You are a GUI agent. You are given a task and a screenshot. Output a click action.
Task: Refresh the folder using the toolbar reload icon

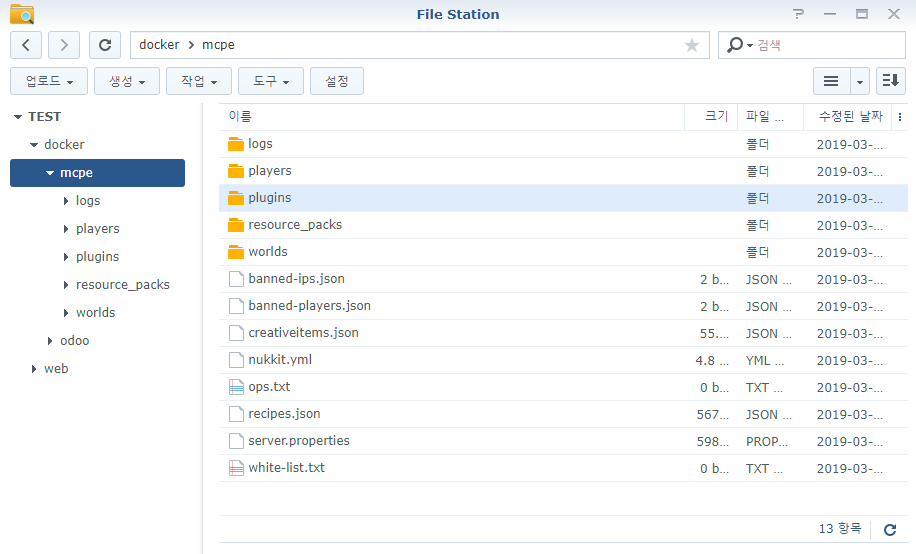104,45
